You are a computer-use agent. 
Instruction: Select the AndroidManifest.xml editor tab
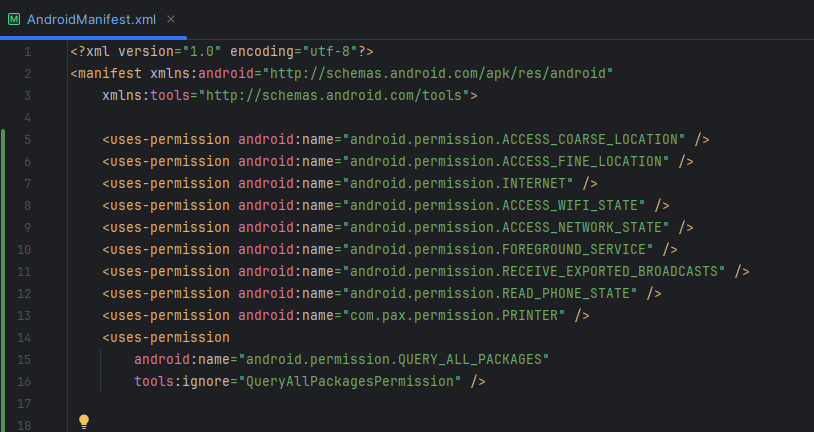pyautogui.click(x=91, y=19)
